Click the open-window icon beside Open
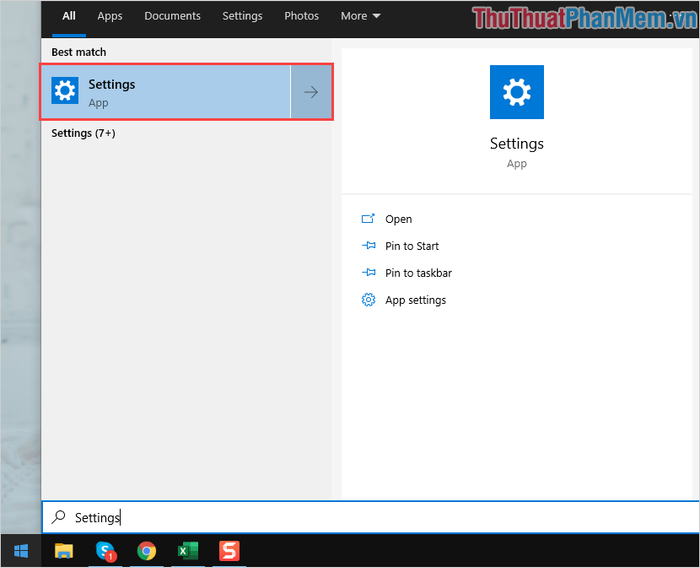This screenshot has height=568, width=700. [368, 219]
